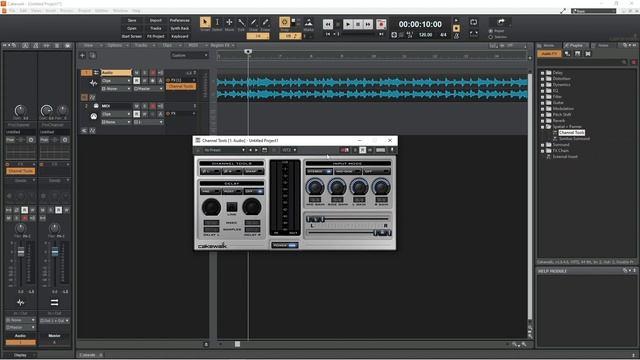Mute the Audio track
Image resolution: width=640 pixels, height=360 pixels.
(x=136, y=73)
